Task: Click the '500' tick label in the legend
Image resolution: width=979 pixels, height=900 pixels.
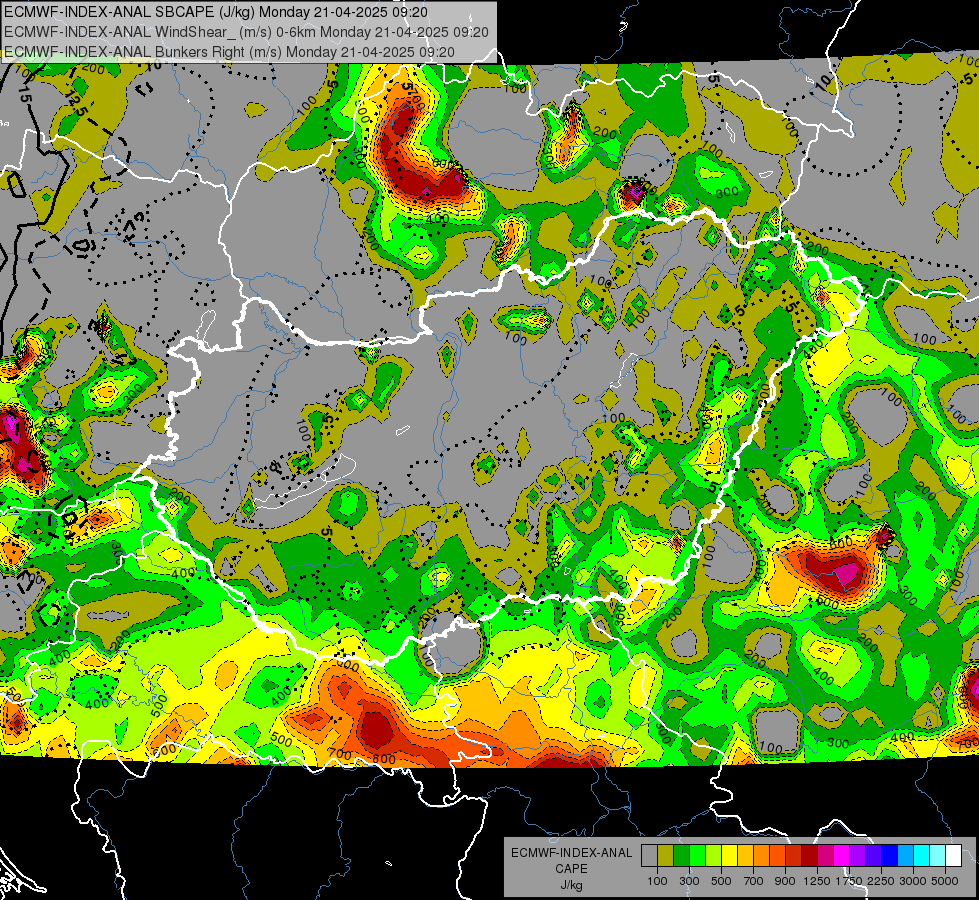Action: coord(721,881)
